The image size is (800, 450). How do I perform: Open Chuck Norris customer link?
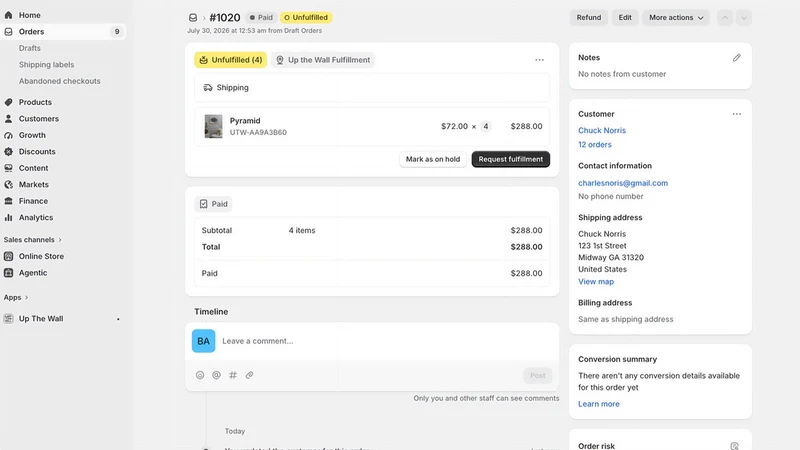coord(602,130)
